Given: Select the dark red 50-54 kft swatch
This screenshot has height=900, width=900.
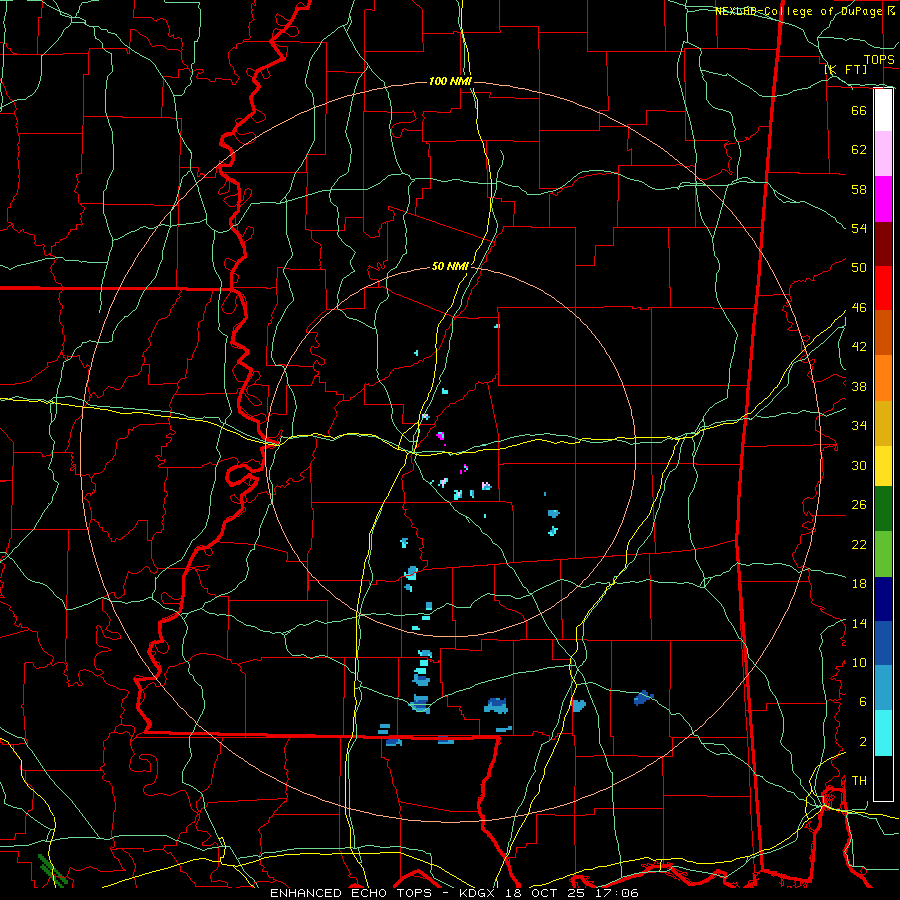Looking at the screenshot, I should pyautogui.click(x=883, y=244).
